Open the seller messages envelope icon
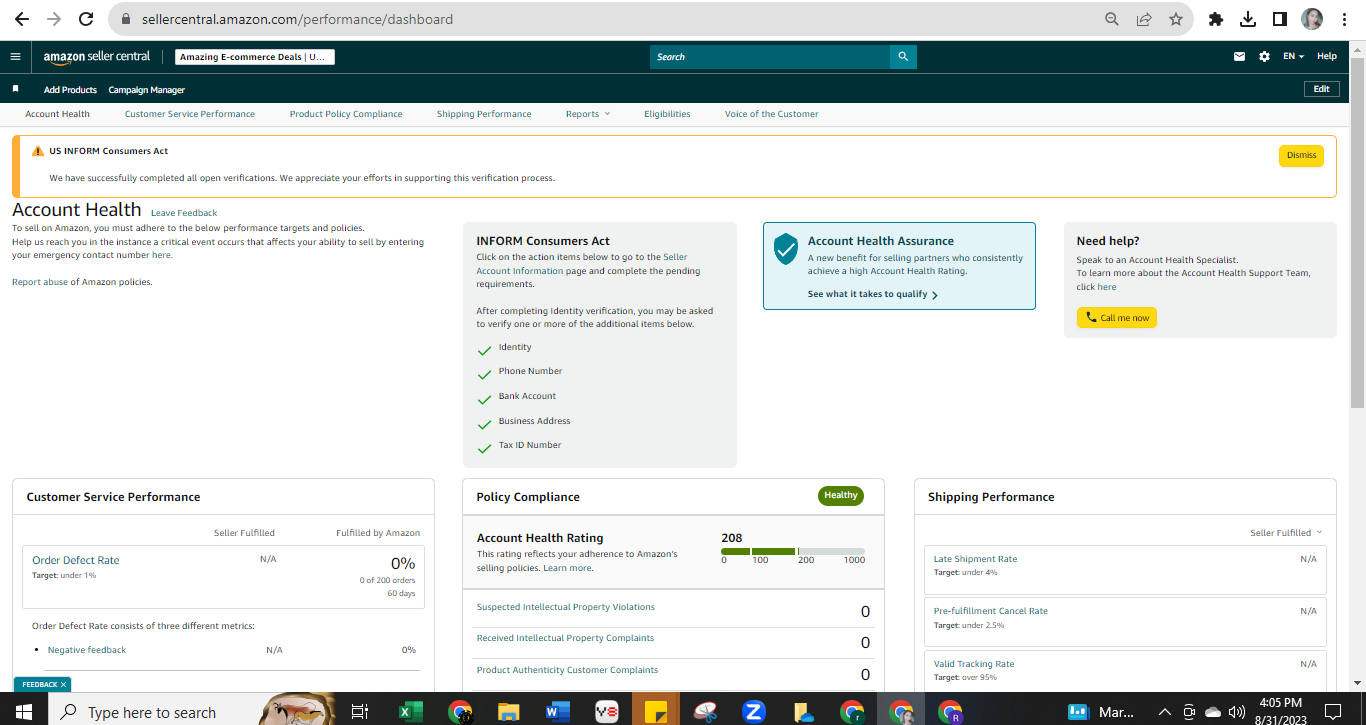The width and height of the screenshot is (1366, 725). (x=1240, y=57)
